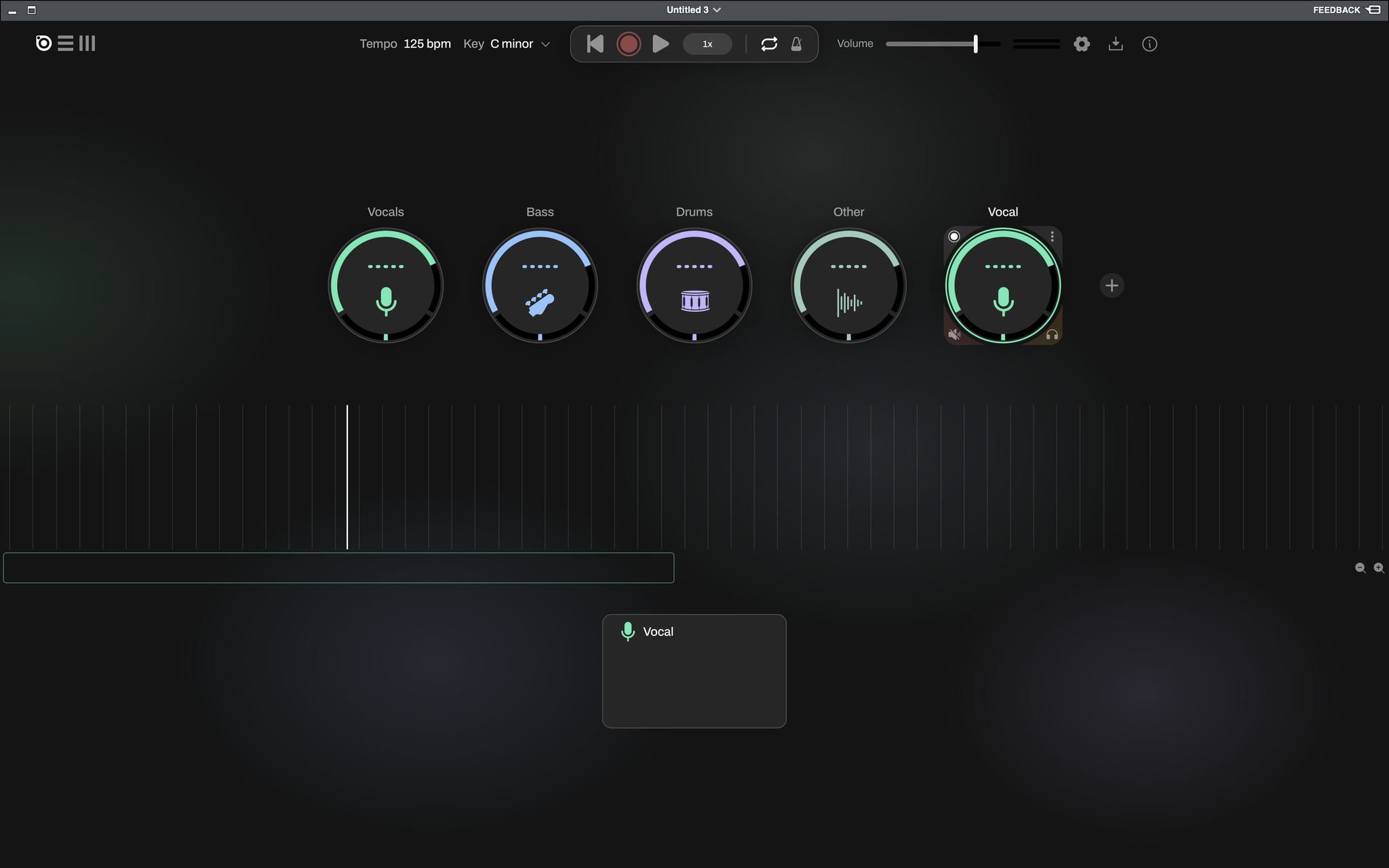Toggle loop playback
This screenshot has height=868, width=1389.
click(769, 44)
